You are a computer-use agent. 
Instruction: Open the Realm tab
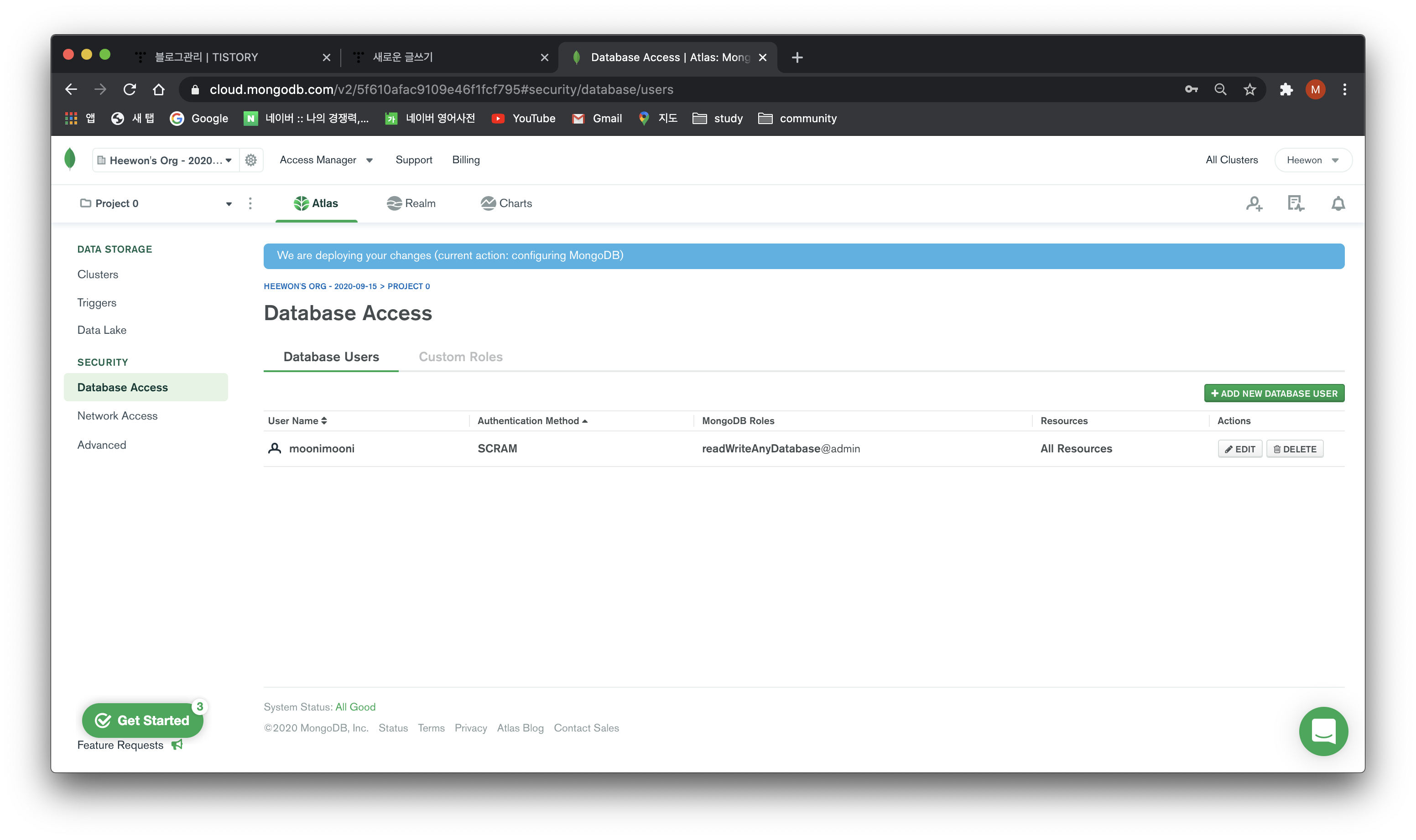tap(411, 204)
